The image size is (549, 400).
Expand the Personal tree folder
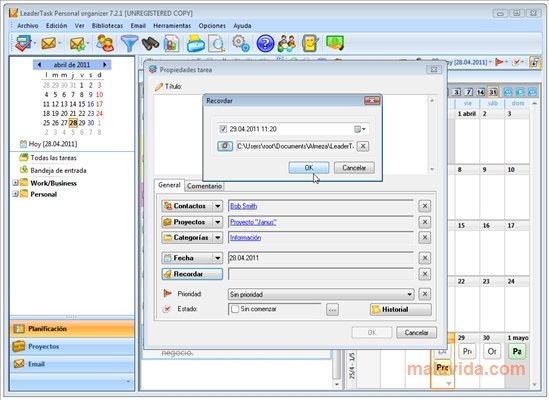point(15,194)
